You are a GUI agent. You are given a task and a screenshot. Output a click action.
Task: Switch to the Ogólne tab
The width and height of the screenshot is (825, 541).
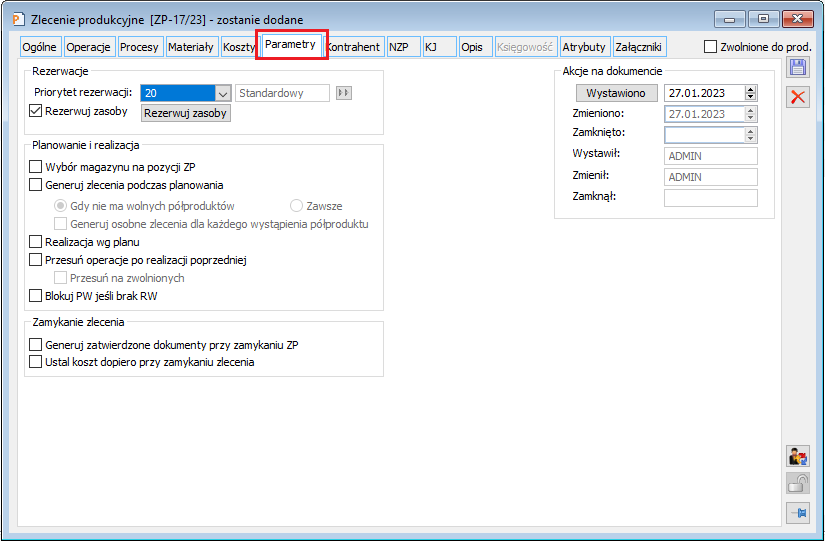[39, 47]
